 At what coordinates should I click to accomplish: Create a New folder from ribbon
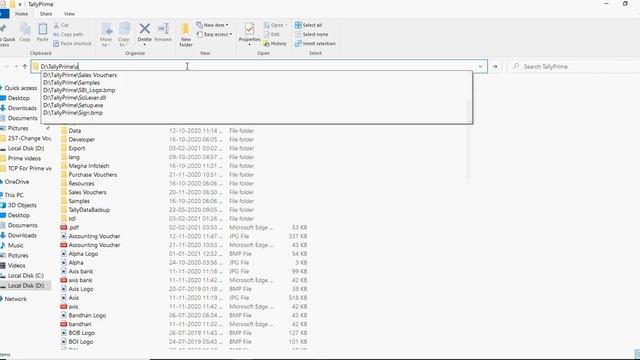[x=186, y=35]
